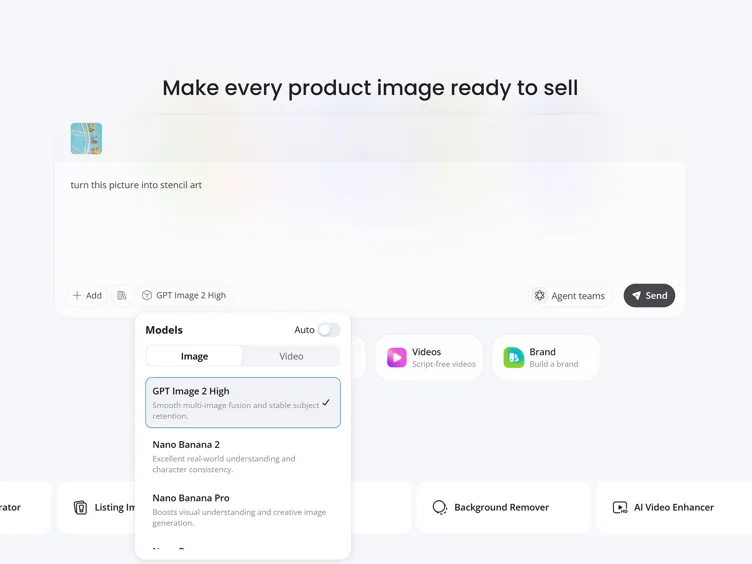Click the pink Videos play icon
Image resolution: width=752 pixels, height=564 pixels.
pos(397,358)
